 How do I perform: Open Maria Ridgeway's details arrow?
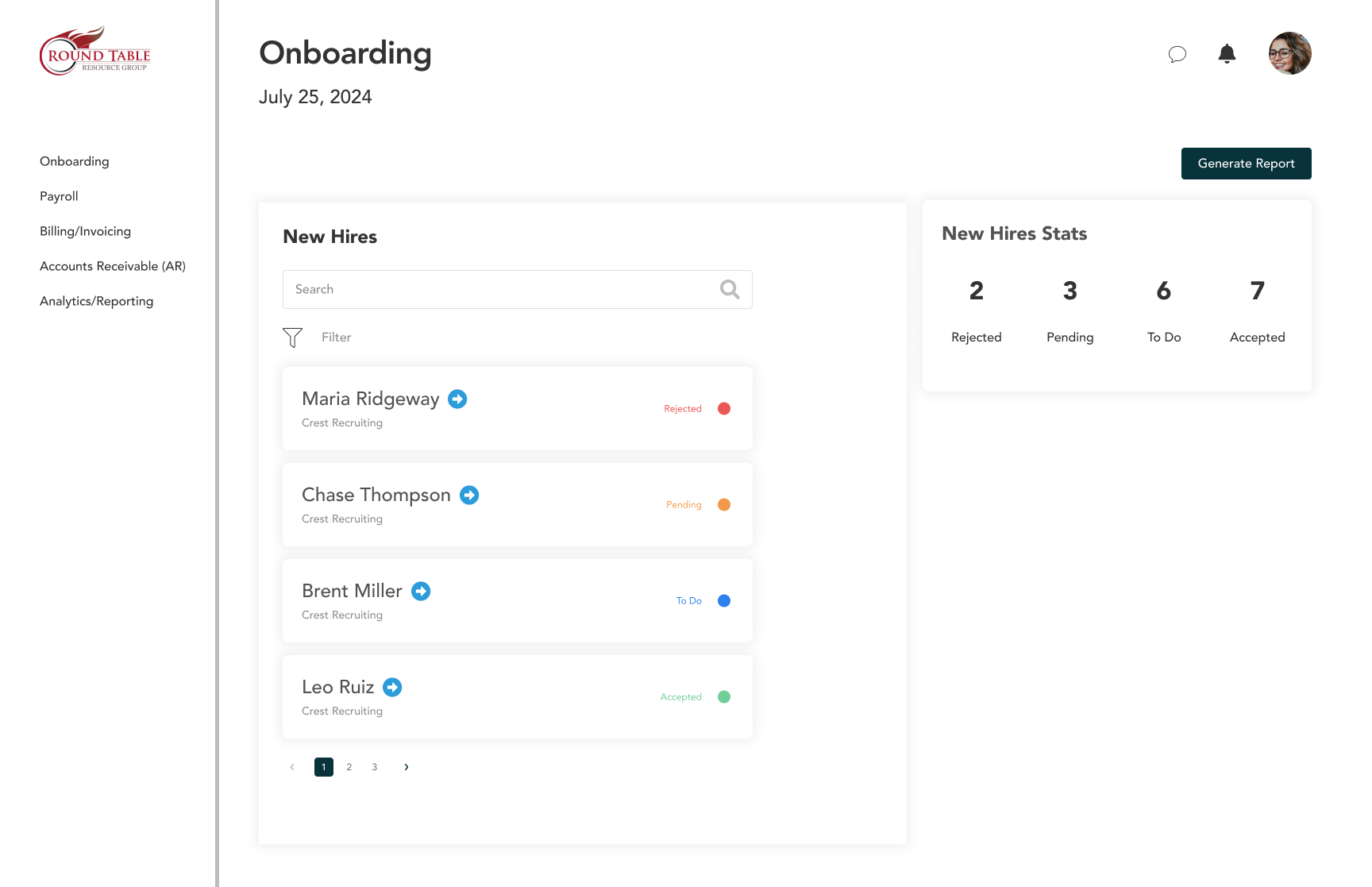[x=457, y=399]
